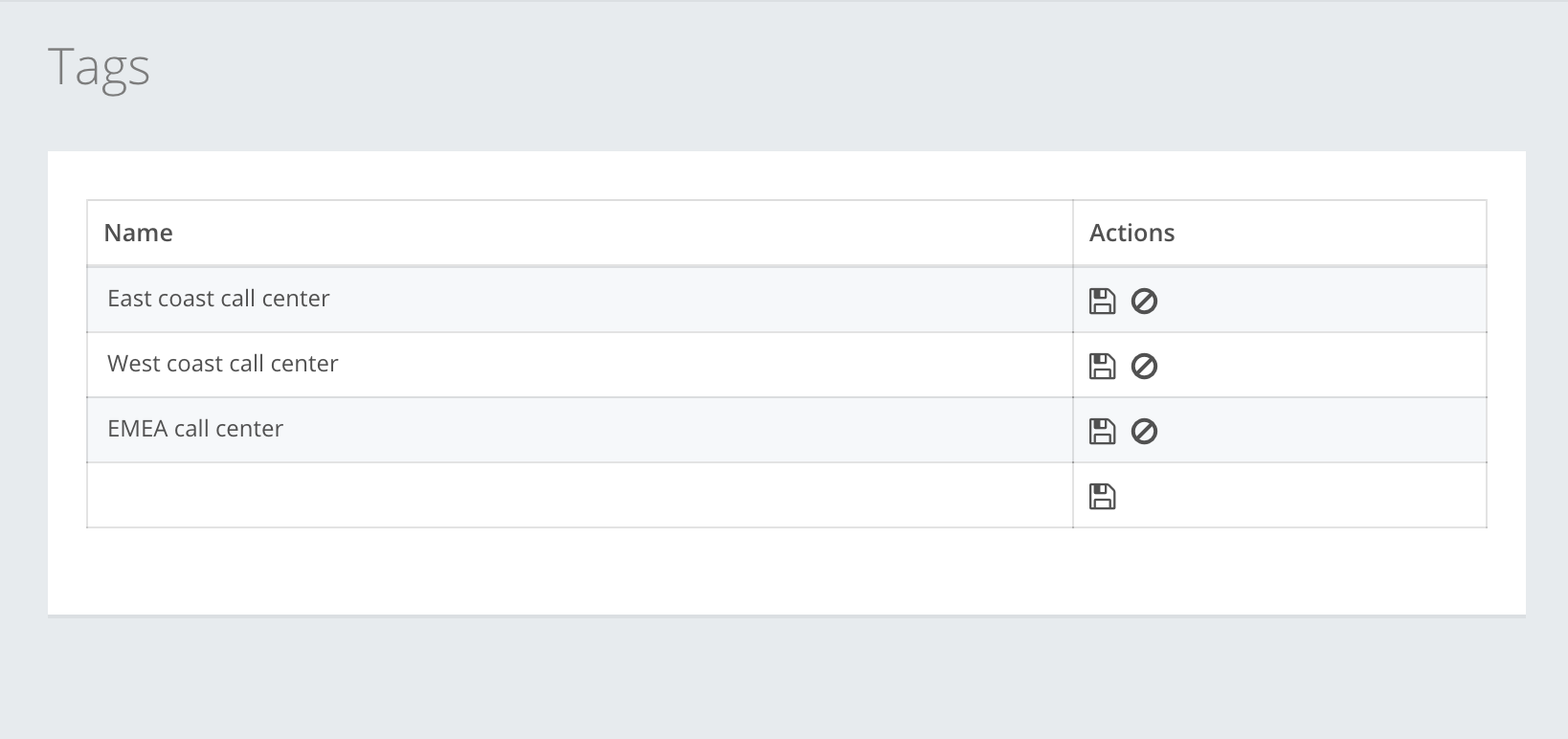This screenshot has height=739, width=1568.
Task: Save the West coast call center tag
Action: pyautogui.click(x=1102, y=367)
